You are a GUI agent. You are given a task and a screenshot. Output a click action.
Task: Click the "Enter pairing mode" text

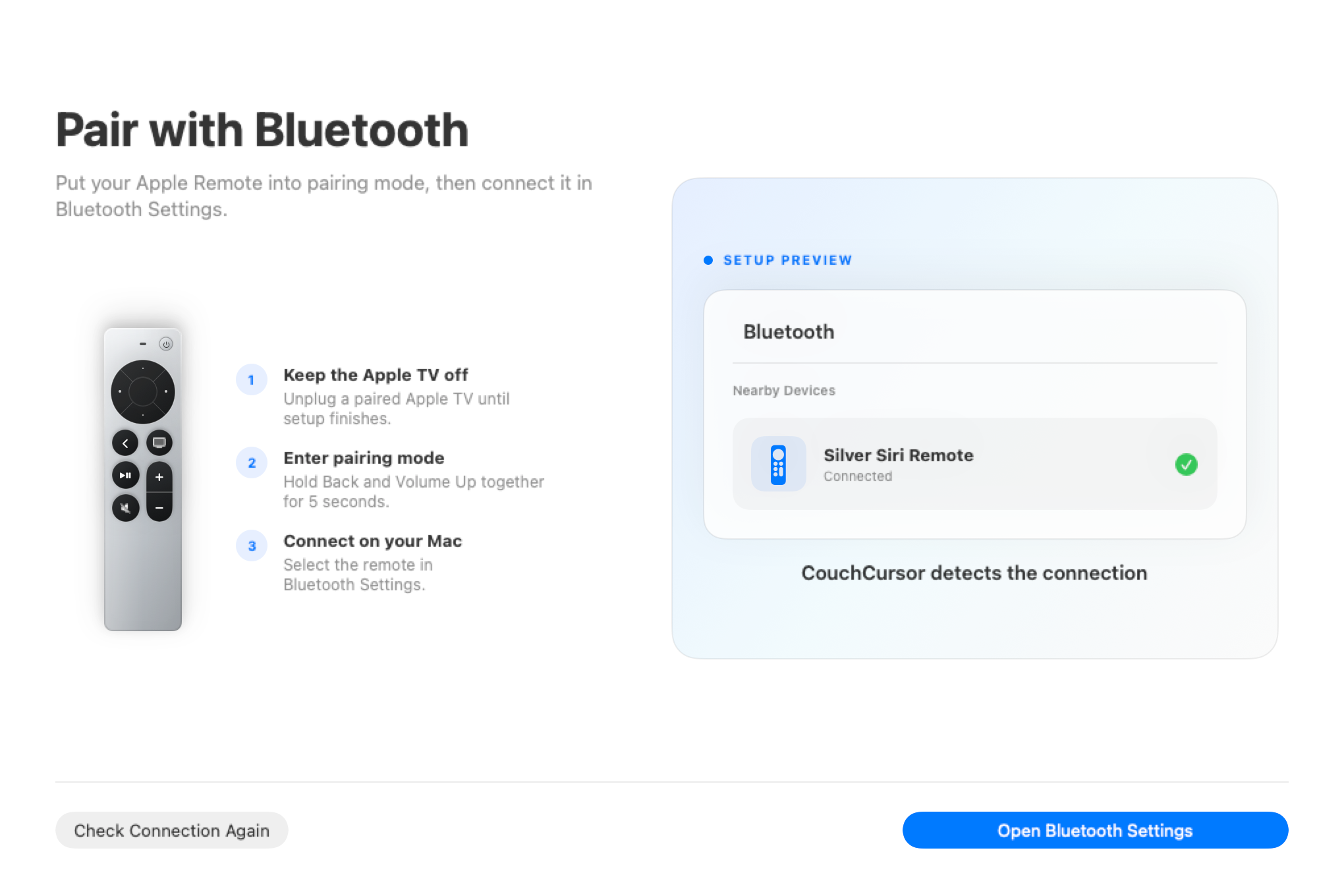pos(364,458)
